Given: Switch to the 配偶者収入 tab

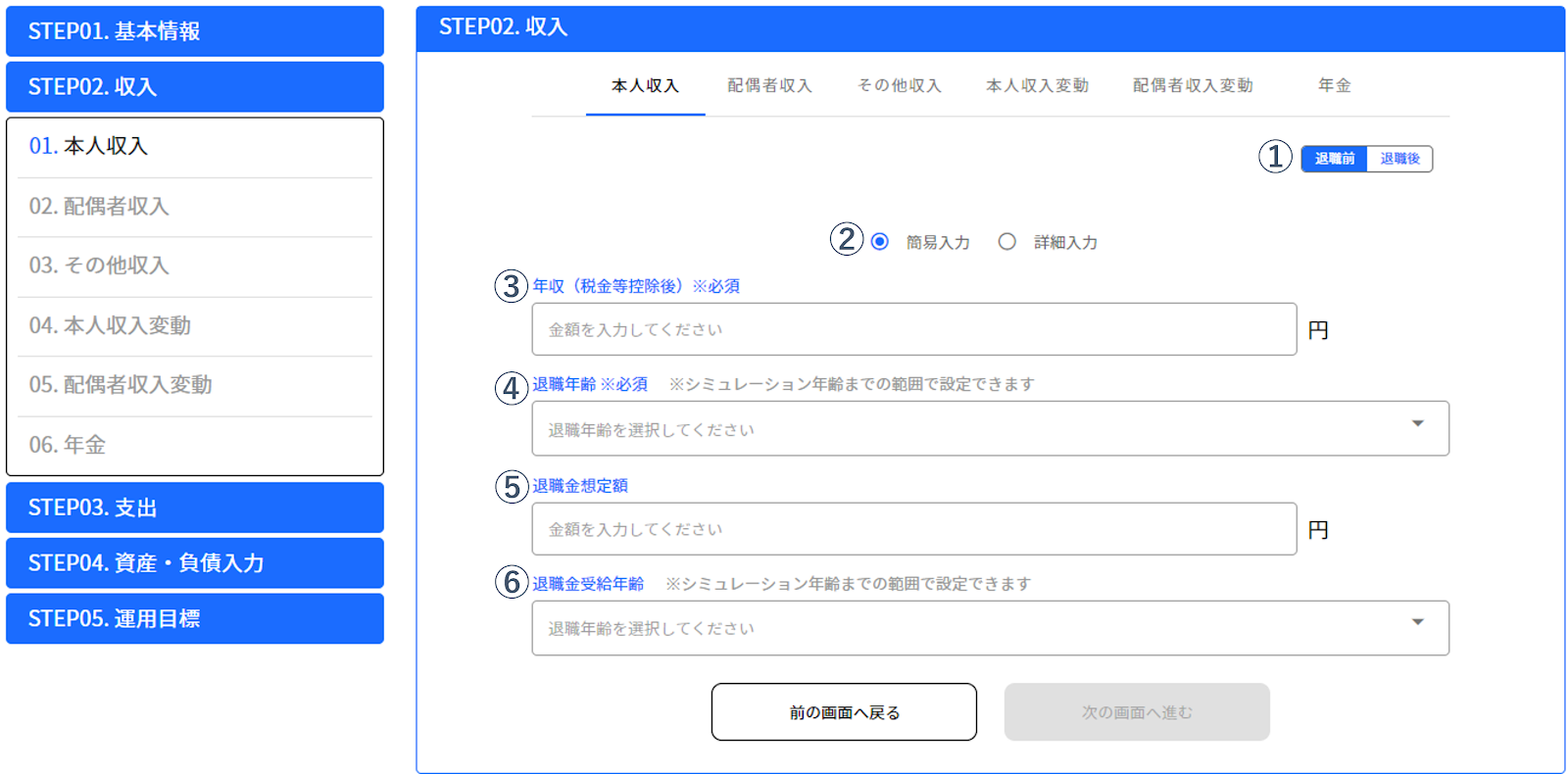Looking at the screenshot, I should coord(769,86).
